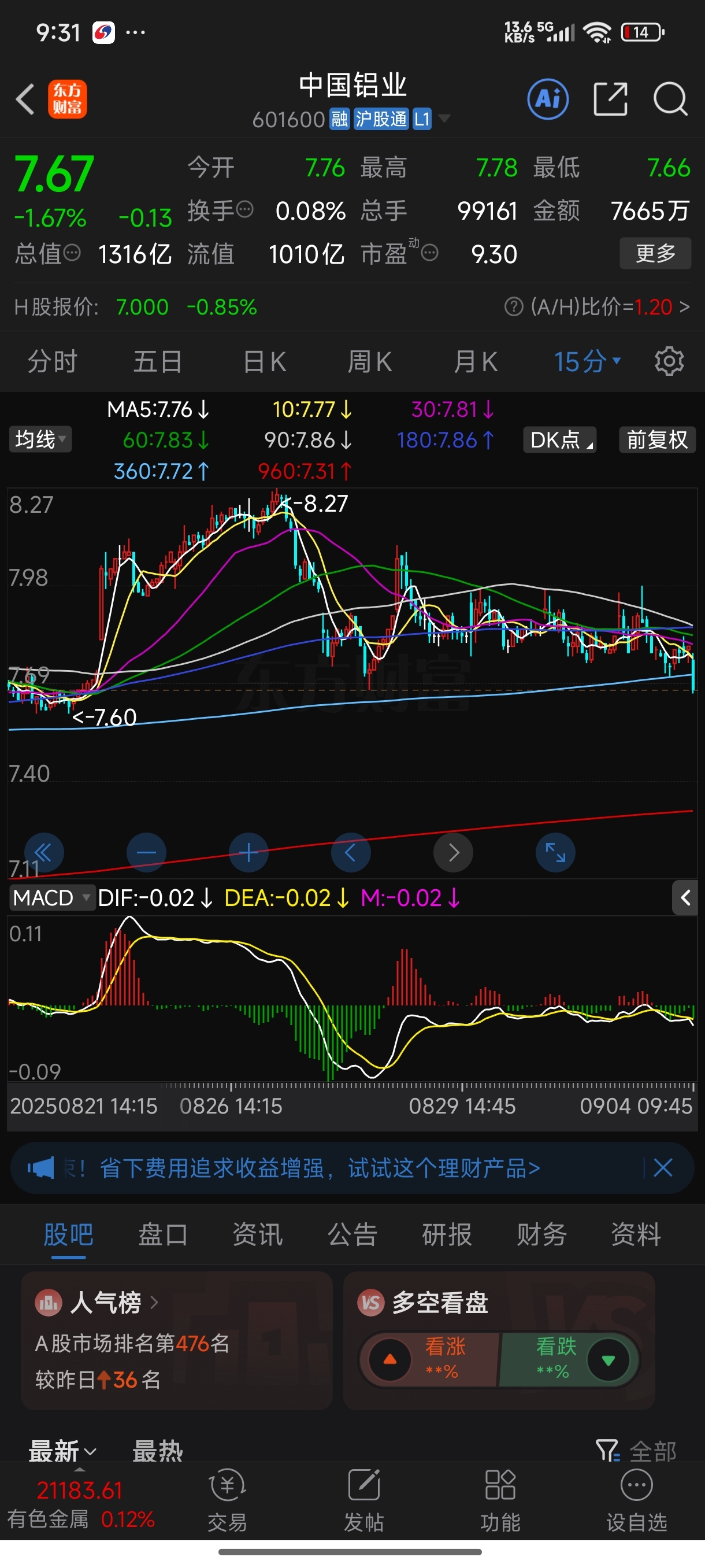The width and height of the screenshot is (705, 1568).
Task: Expand chart to fullscreen icon
Action: 555,852
